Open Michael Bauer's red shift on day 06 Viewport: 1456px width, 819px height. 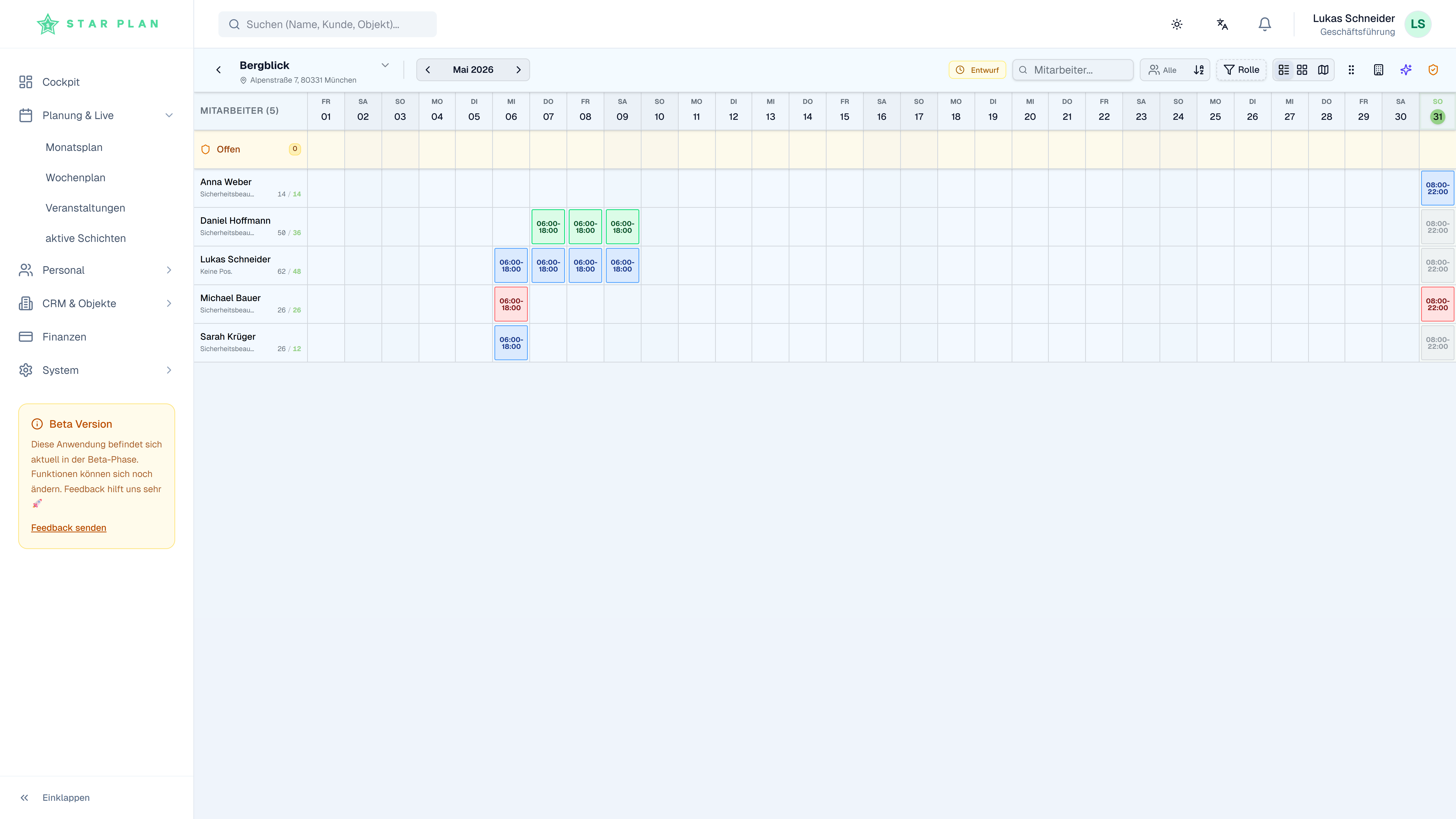(511, 304)
